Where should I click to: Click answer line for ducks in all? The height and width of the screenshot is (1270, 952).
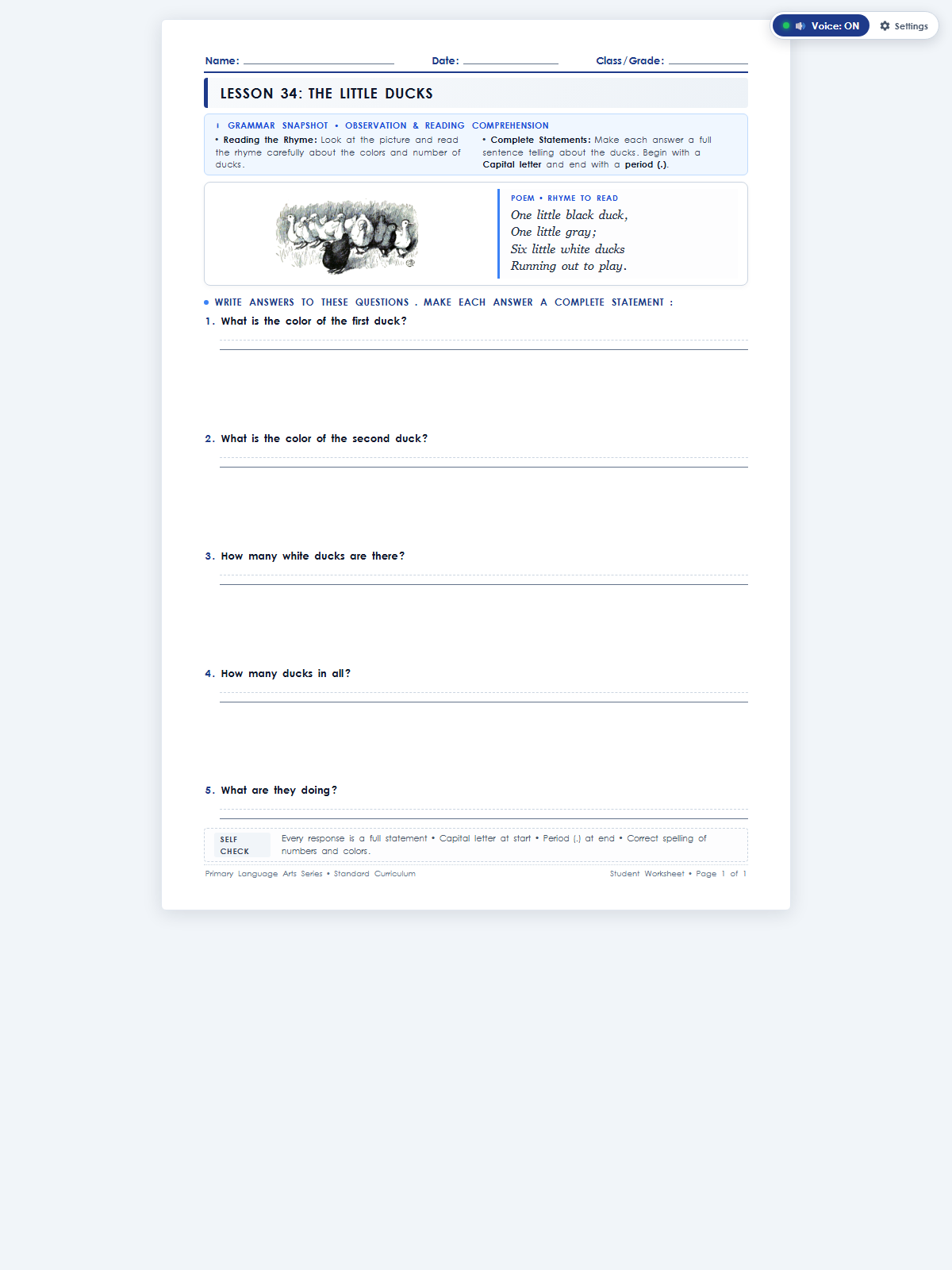tap(484, 697)
